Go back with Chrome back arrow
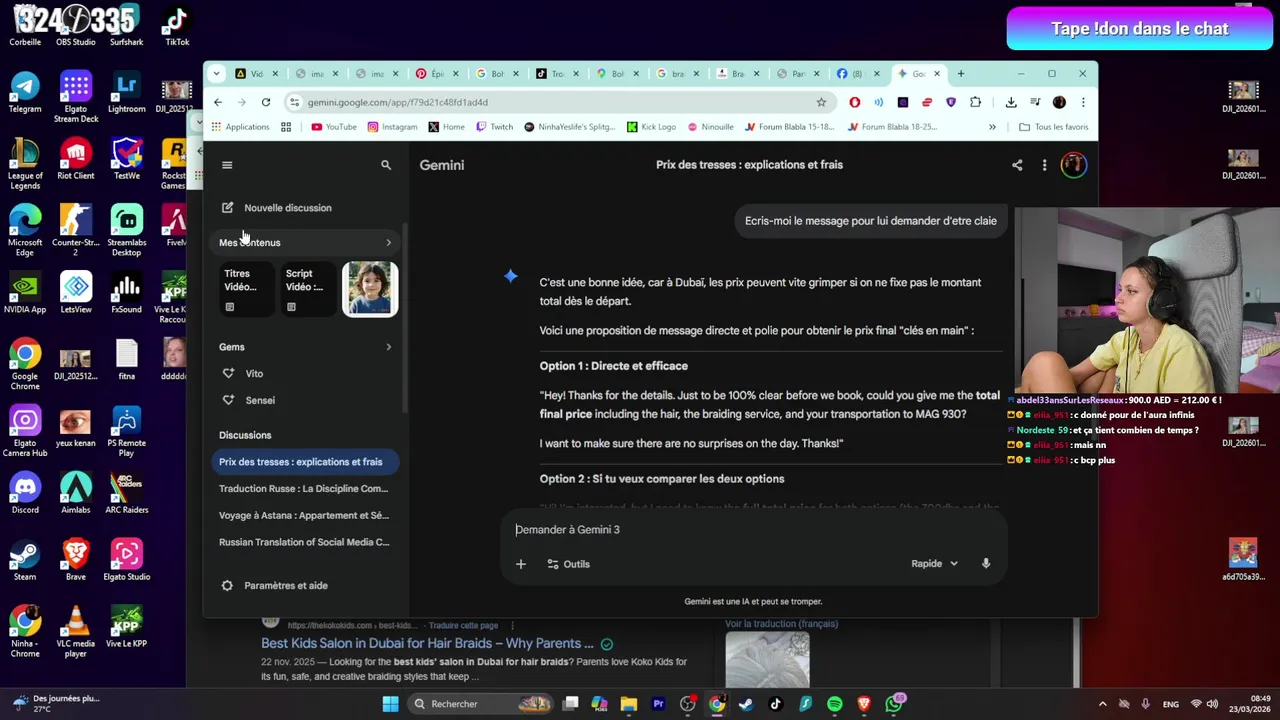The image size is (1280, 720). 218,102
